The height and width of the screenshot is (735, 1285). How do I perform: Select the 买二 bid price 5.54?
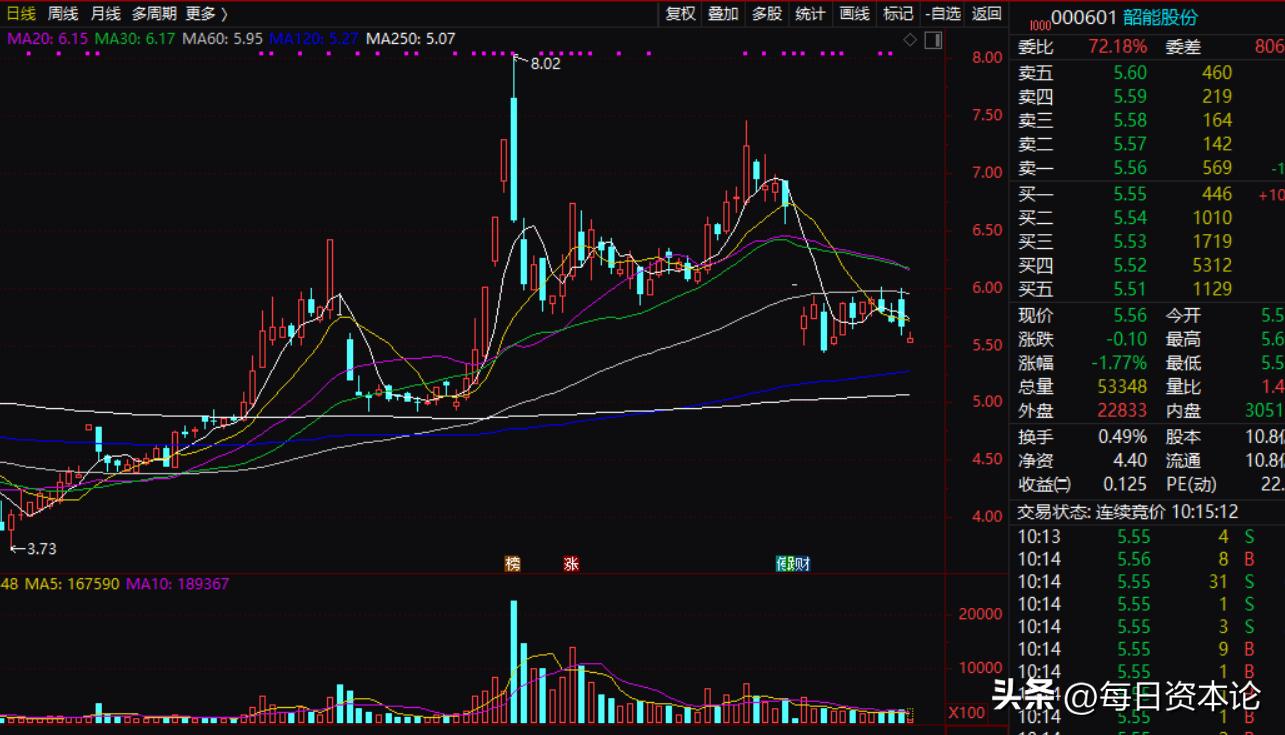click(1130, 218)
